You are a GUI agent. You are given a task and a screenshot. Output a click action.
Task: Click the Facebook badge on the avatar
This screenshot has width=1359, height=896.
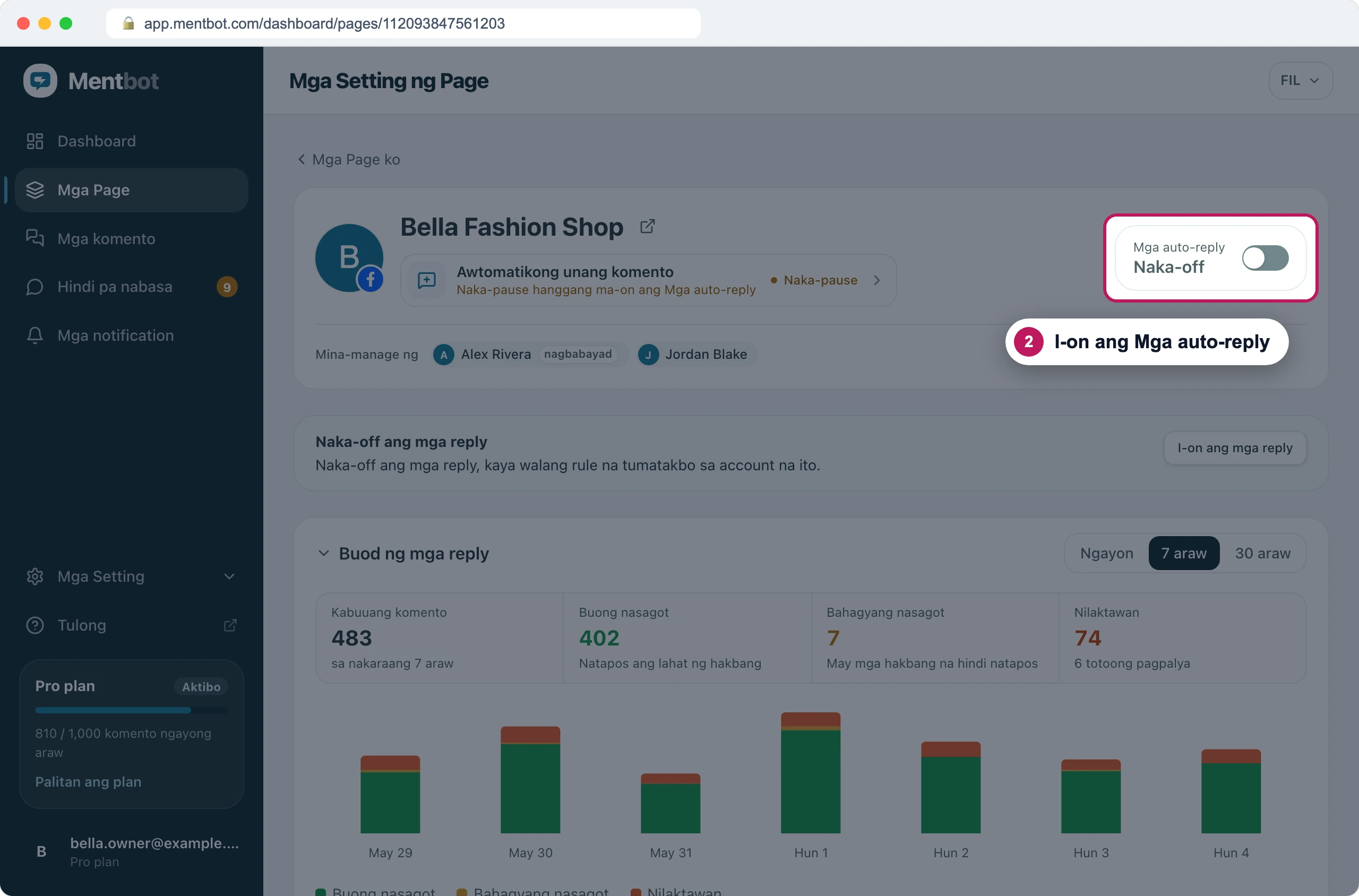pos(371,279)
